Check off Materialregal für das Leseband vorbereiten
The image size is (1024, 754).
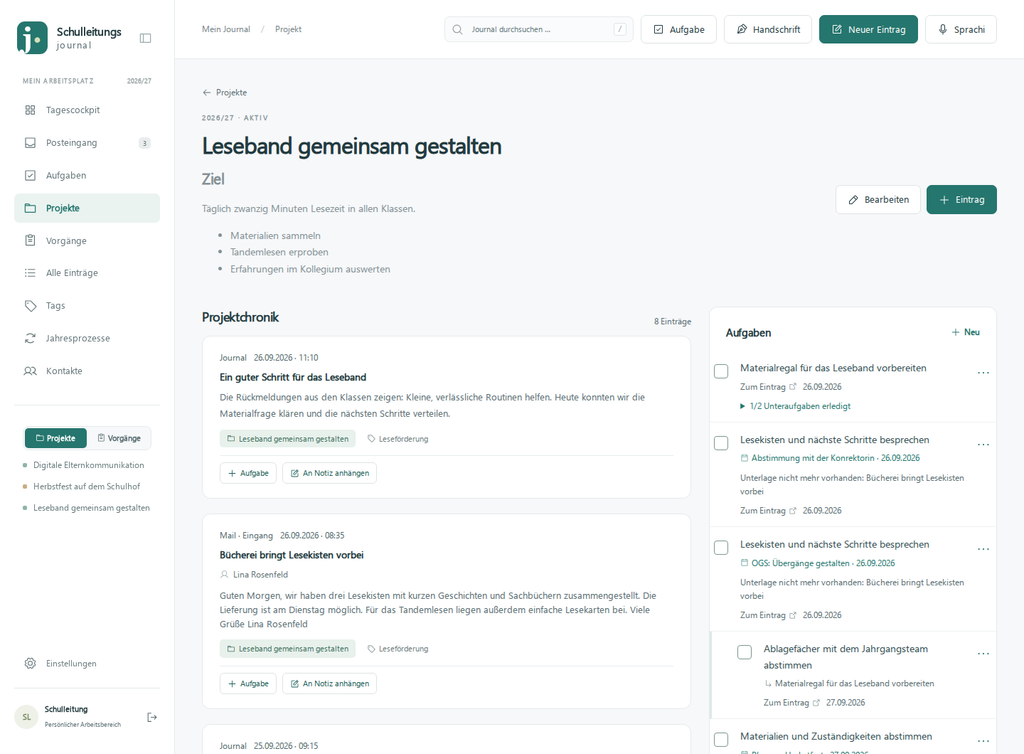coord(721,371)
